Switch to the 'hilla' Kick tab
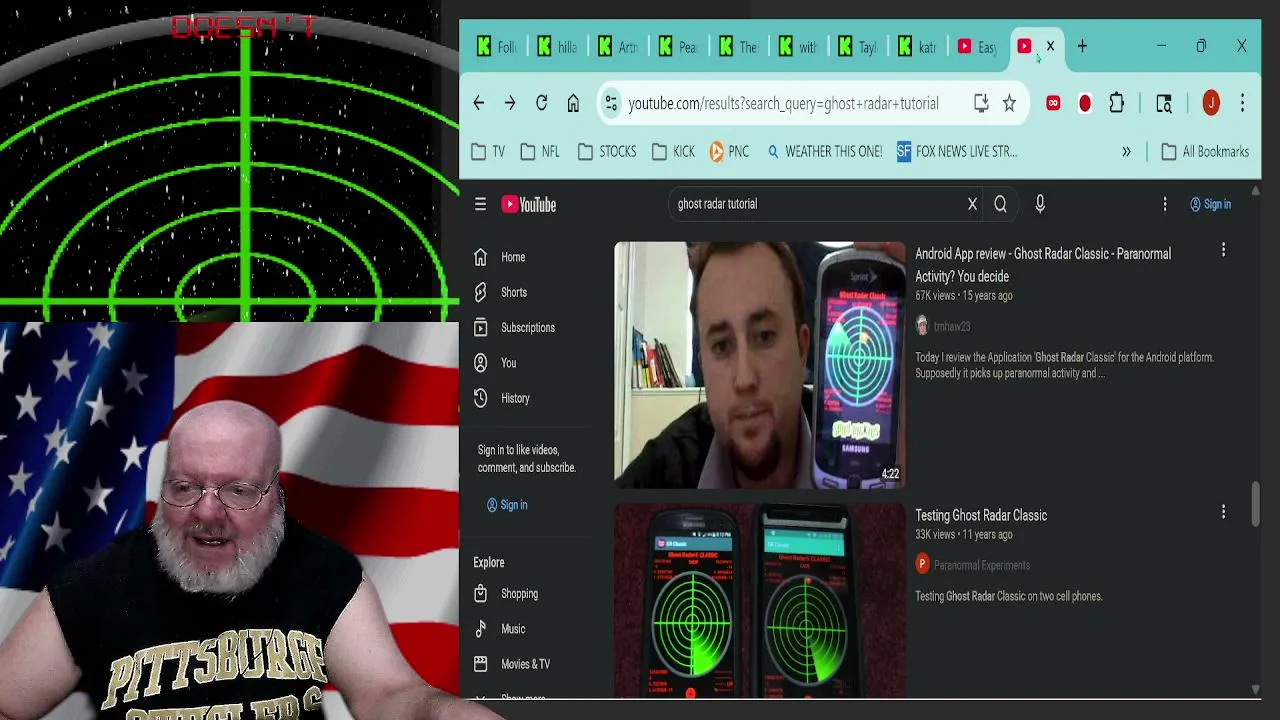Viewport: 1280px width, 720px height. pyautogui.click(x=557, y=47)
